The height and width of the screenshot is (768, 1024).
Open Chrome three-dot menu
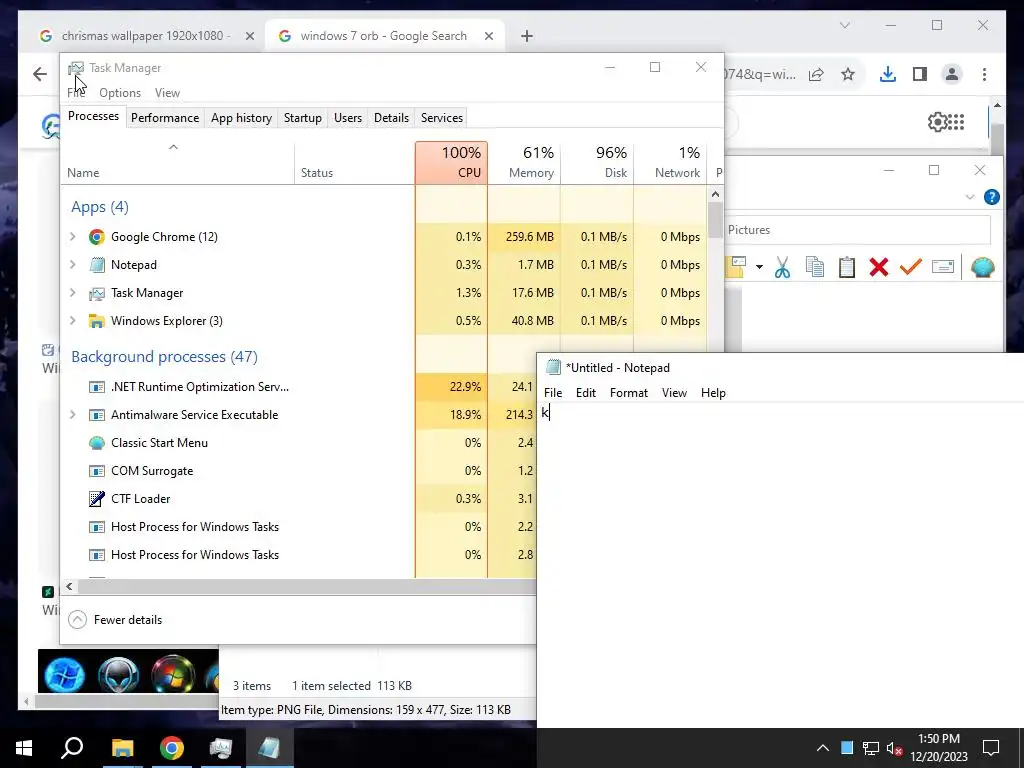coord(984,74)
